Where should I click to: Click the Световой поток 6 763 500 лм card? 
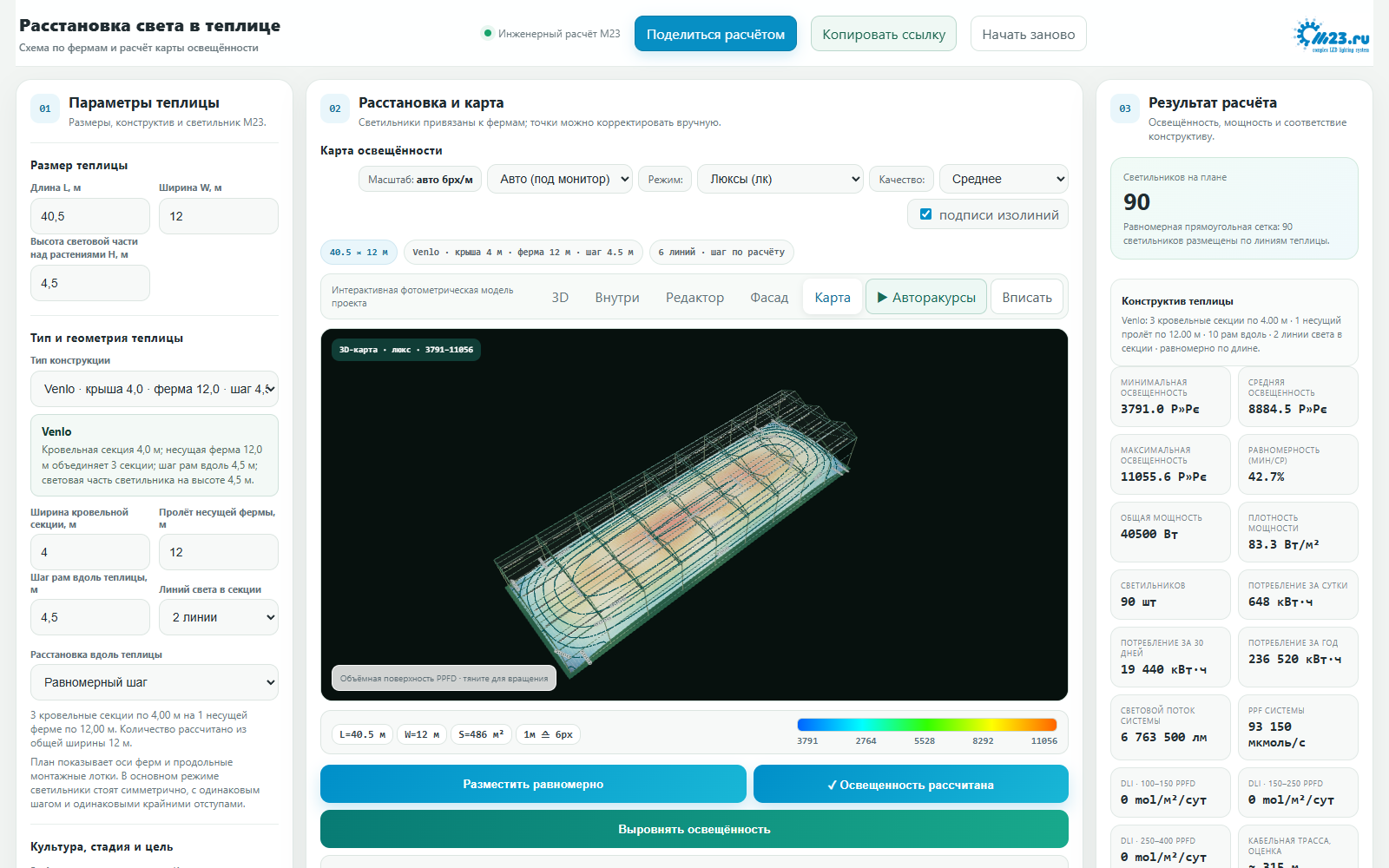(1170, 727)
